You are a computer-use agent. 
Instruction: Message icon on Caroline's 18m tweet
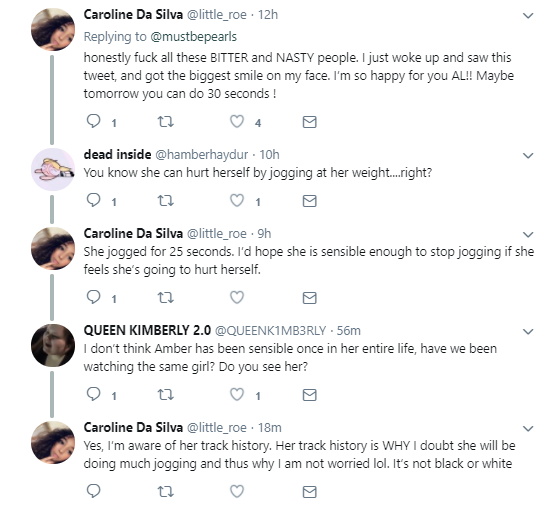pos(309,492)
